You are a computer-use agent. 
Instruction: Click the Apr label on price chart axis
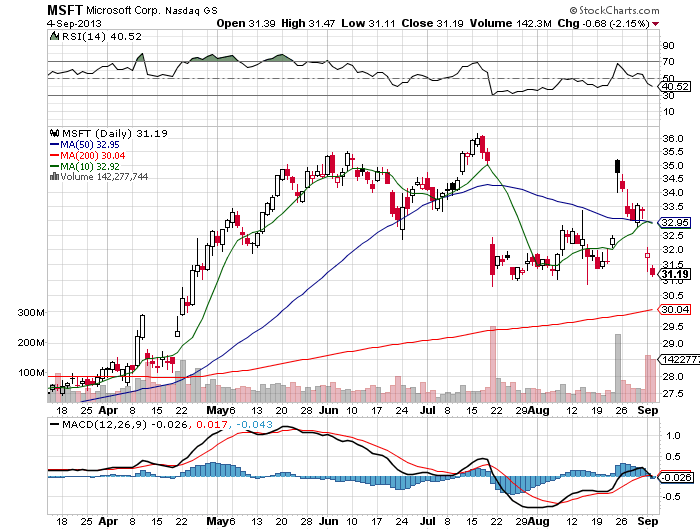click(x=108, y=410)
